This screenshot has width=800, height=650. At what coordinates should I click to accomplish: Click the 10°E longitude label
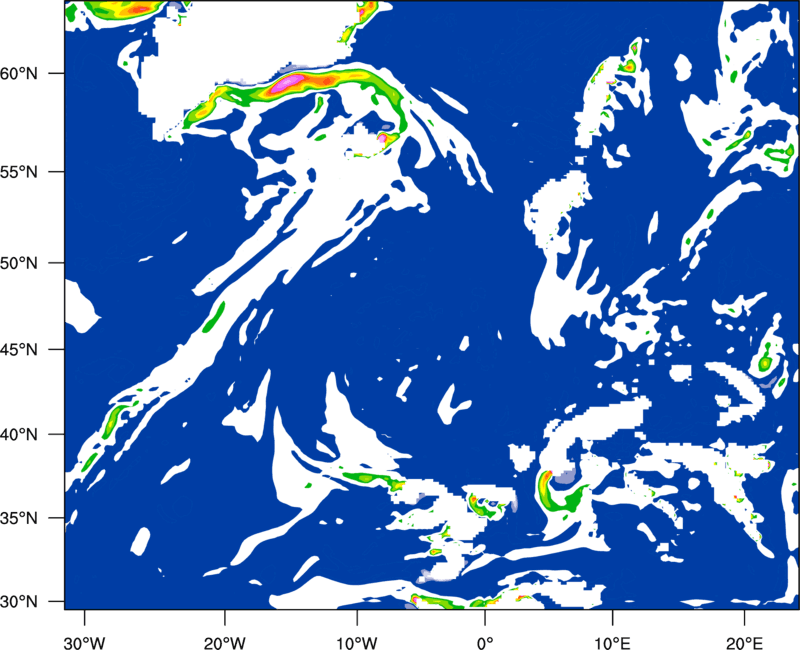[x=612, y=643]
